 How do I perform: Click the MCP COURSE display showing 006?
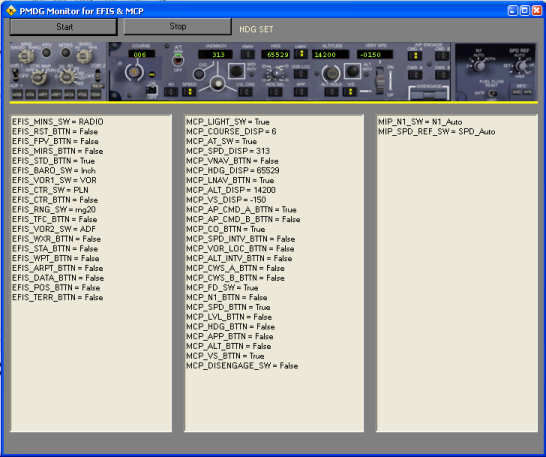click(x=141, y=54)
